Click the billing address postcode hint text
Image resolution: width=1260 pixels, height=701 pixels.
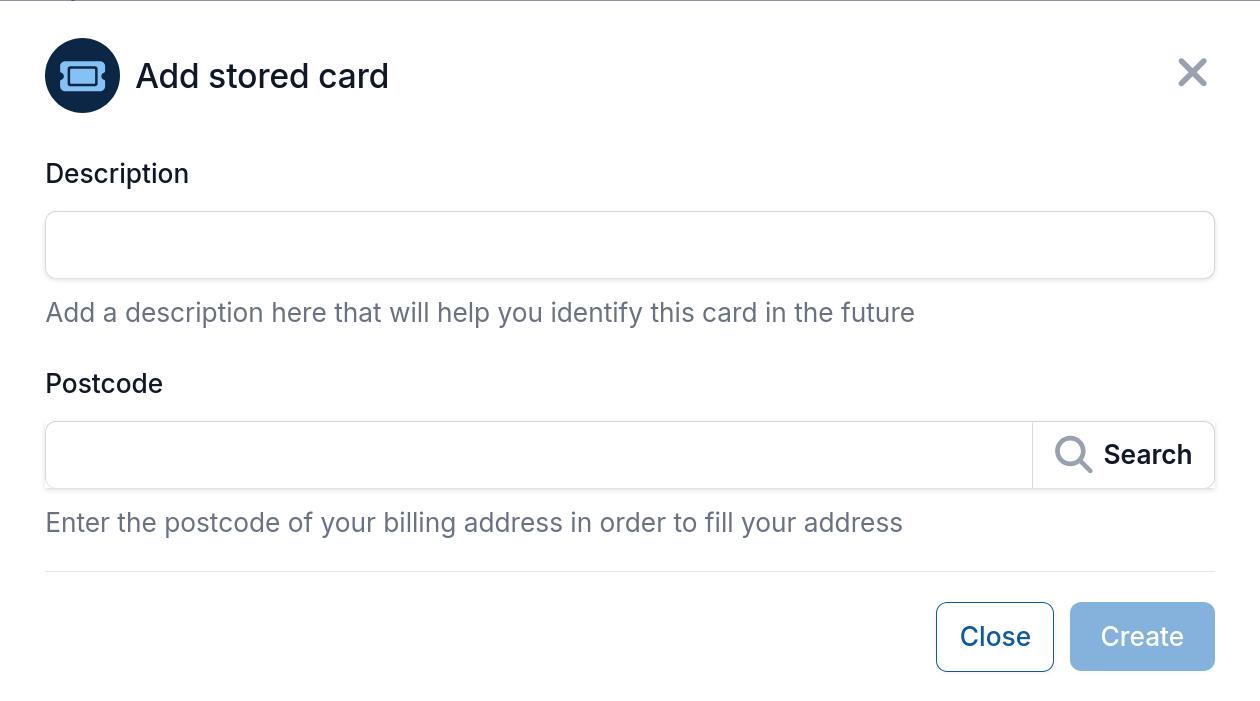point(474,523)
